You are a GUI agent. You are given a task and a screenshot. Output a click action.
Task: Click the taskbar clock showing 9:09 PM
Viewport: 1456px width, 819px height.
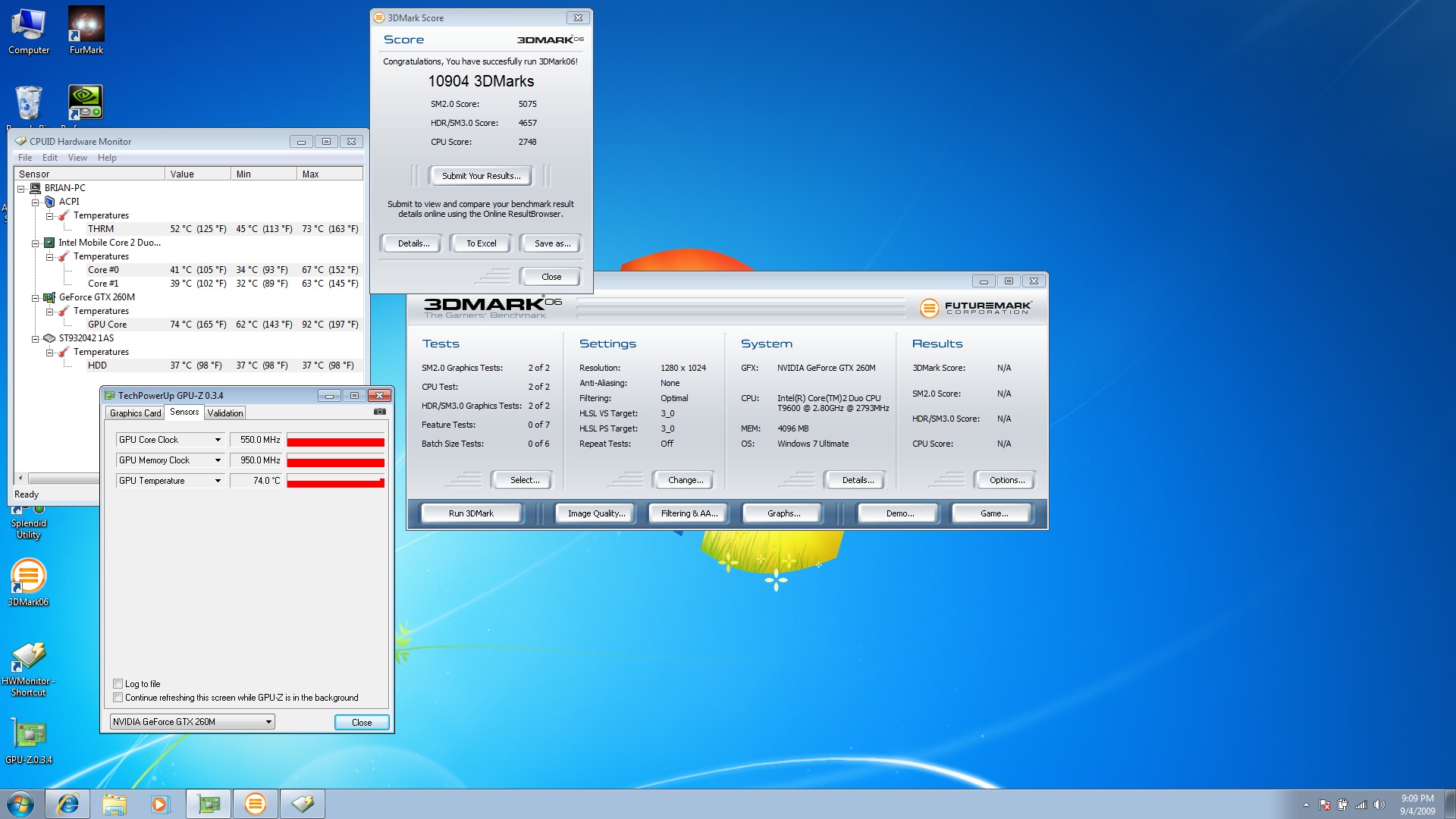pos(1417,805)
